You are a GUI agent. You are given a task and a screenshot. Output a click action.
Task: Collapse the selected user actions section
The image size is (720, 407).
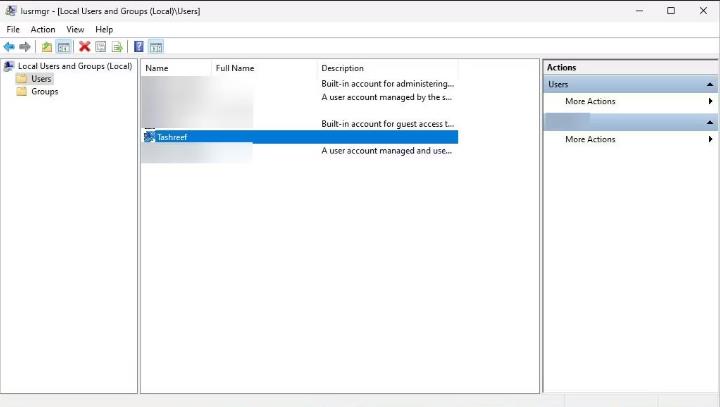[x=710, y=122]
